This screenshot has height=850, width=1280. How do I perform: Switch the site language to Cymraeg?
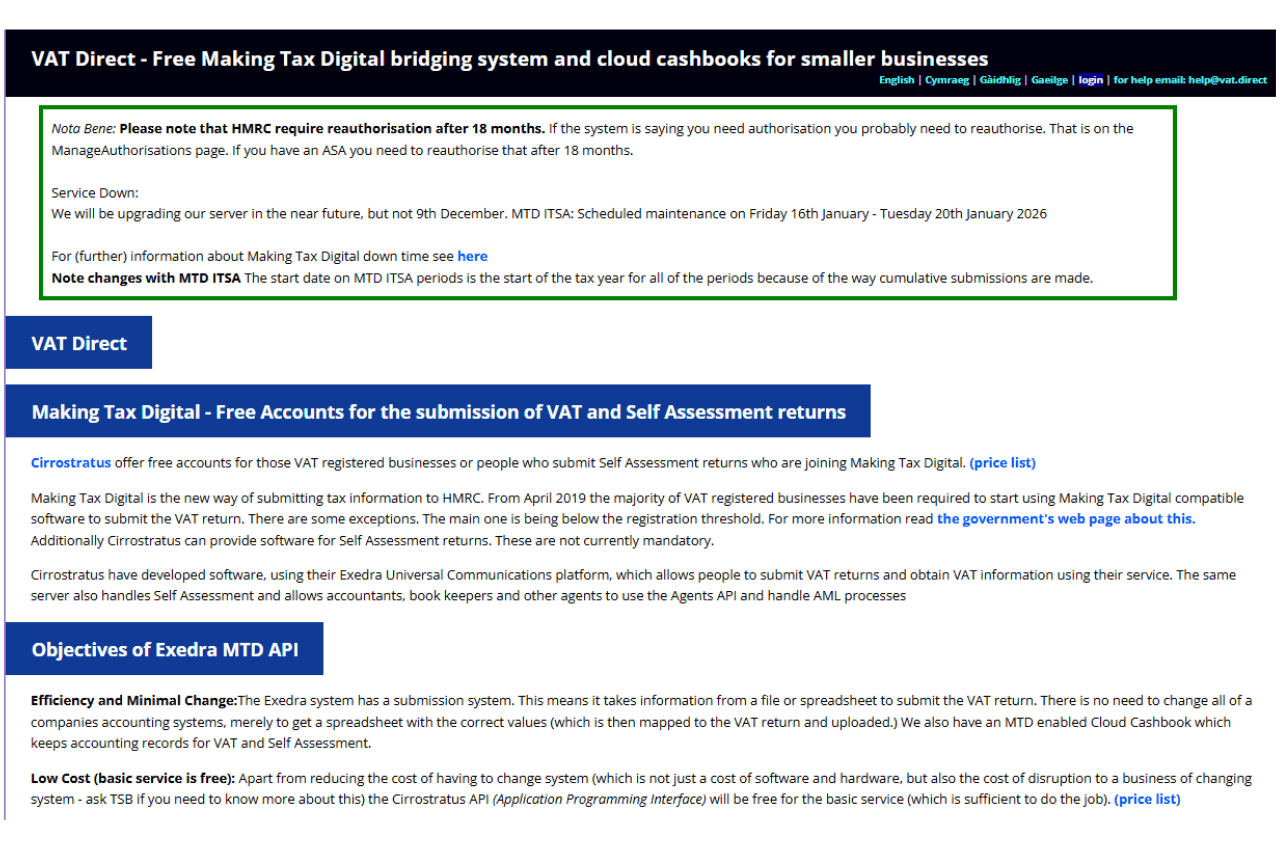946,80
